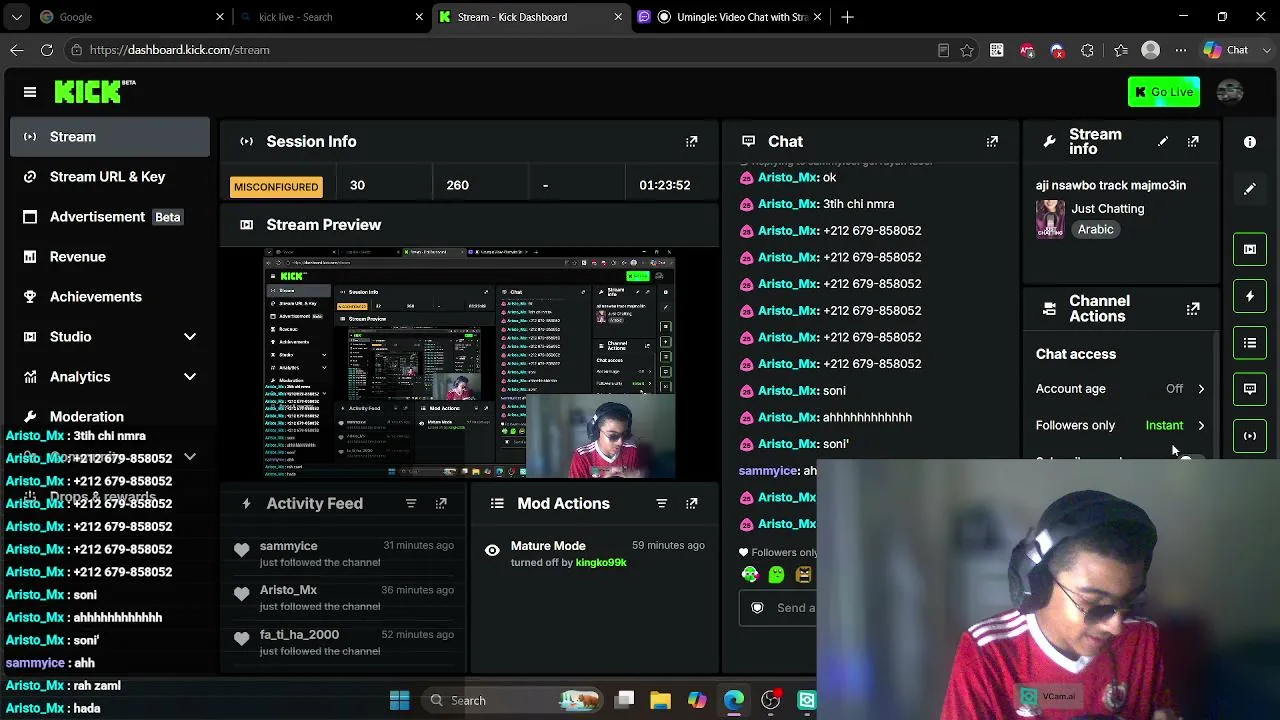Open the info icon in right rail
This screenshot has width=1280, height=720.
[1250, 142]
